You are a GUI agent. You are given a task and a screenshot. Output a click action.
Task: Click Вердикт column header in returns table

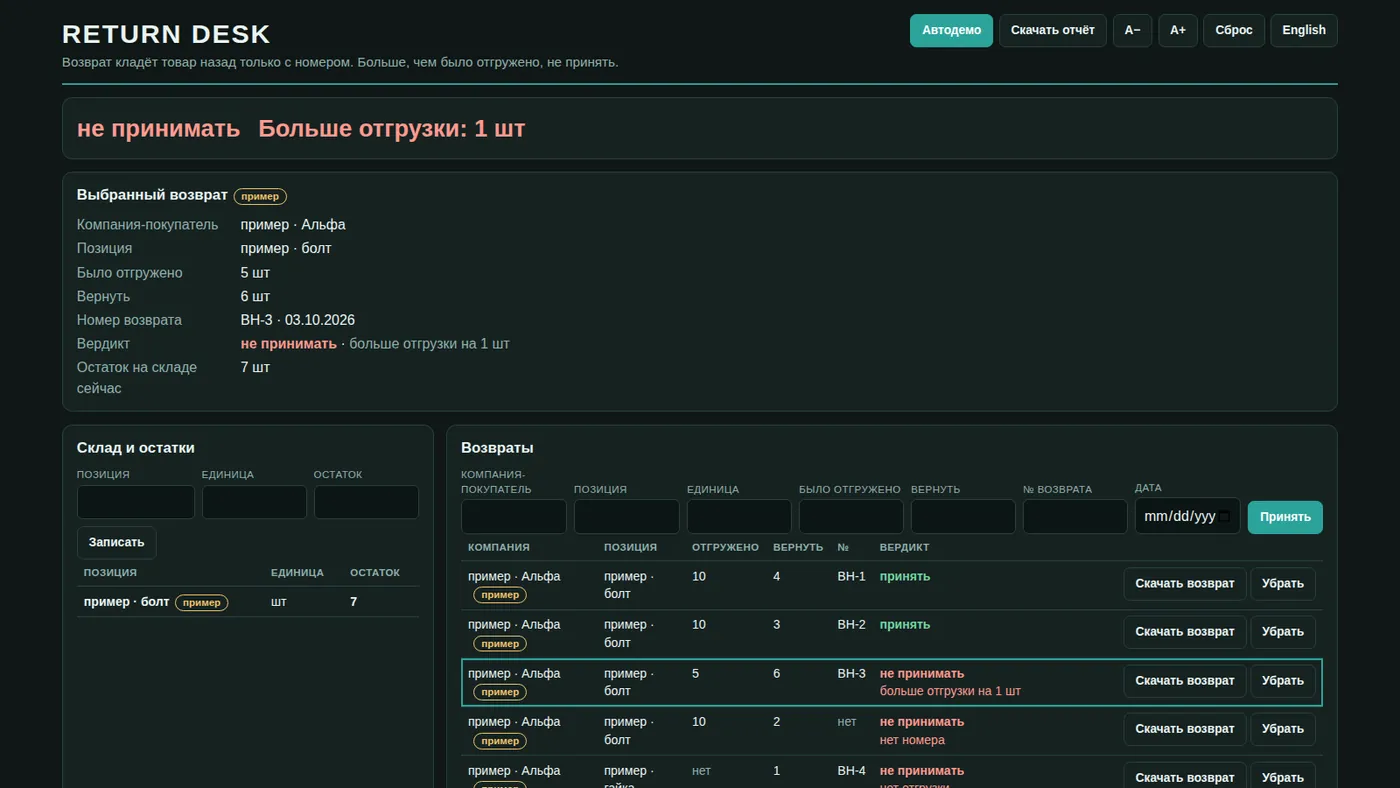click(x=904, y=547)
